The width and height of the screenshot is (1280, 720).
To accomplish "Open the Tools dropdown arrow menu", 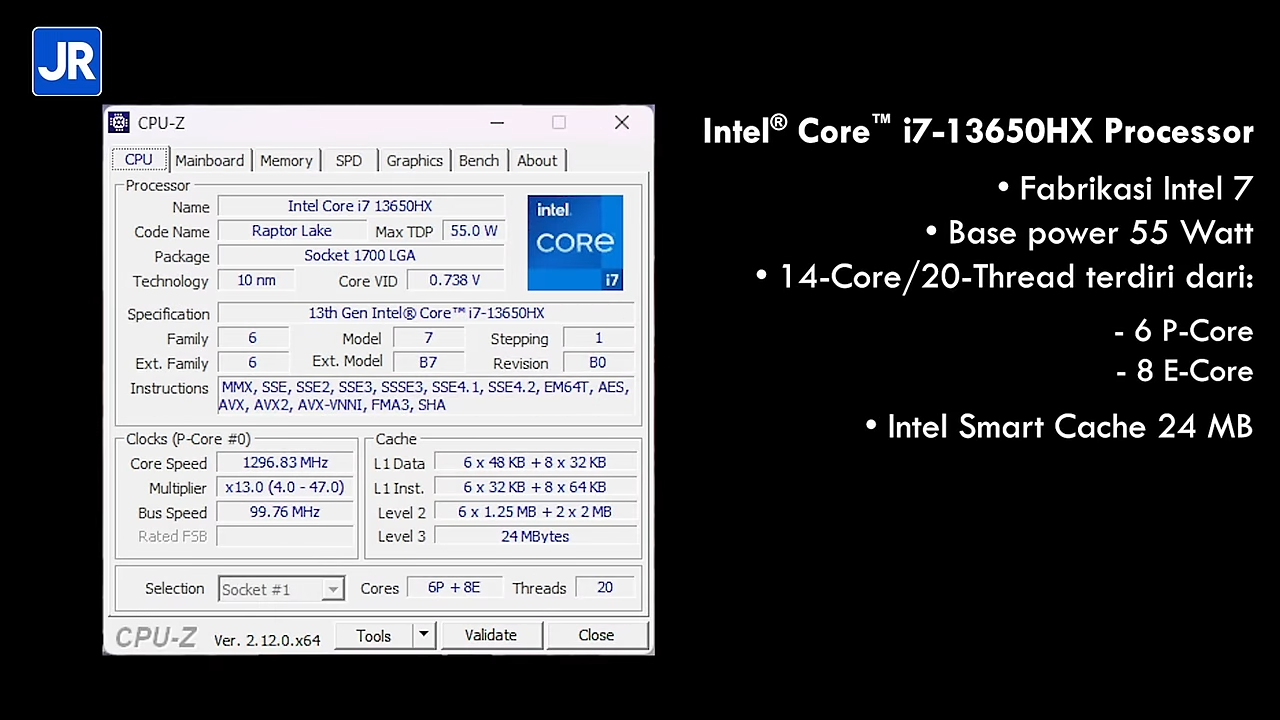I will point(424,635).
